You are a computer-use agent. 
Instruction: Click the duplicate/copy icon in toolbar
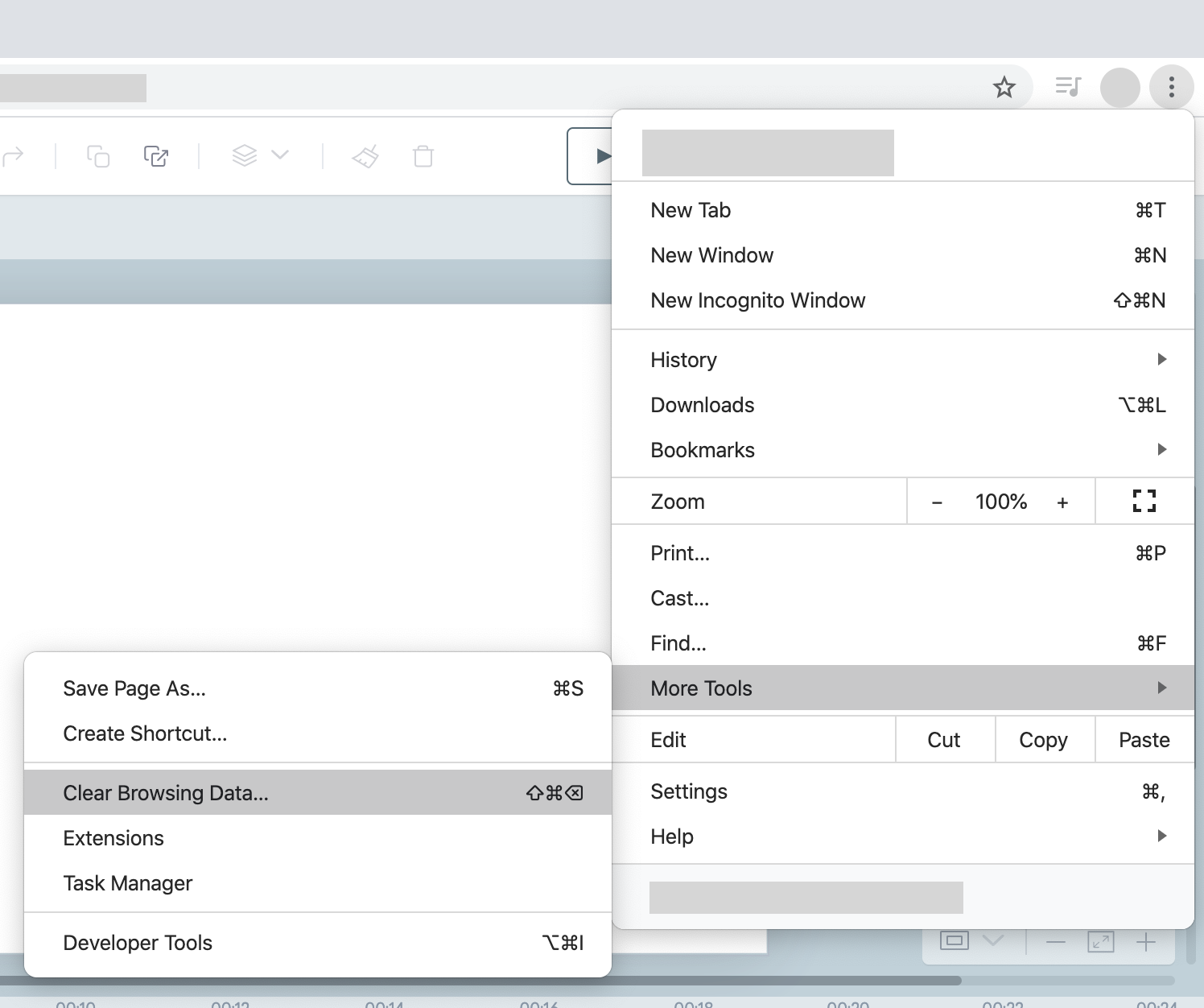(x=98, y=156)
